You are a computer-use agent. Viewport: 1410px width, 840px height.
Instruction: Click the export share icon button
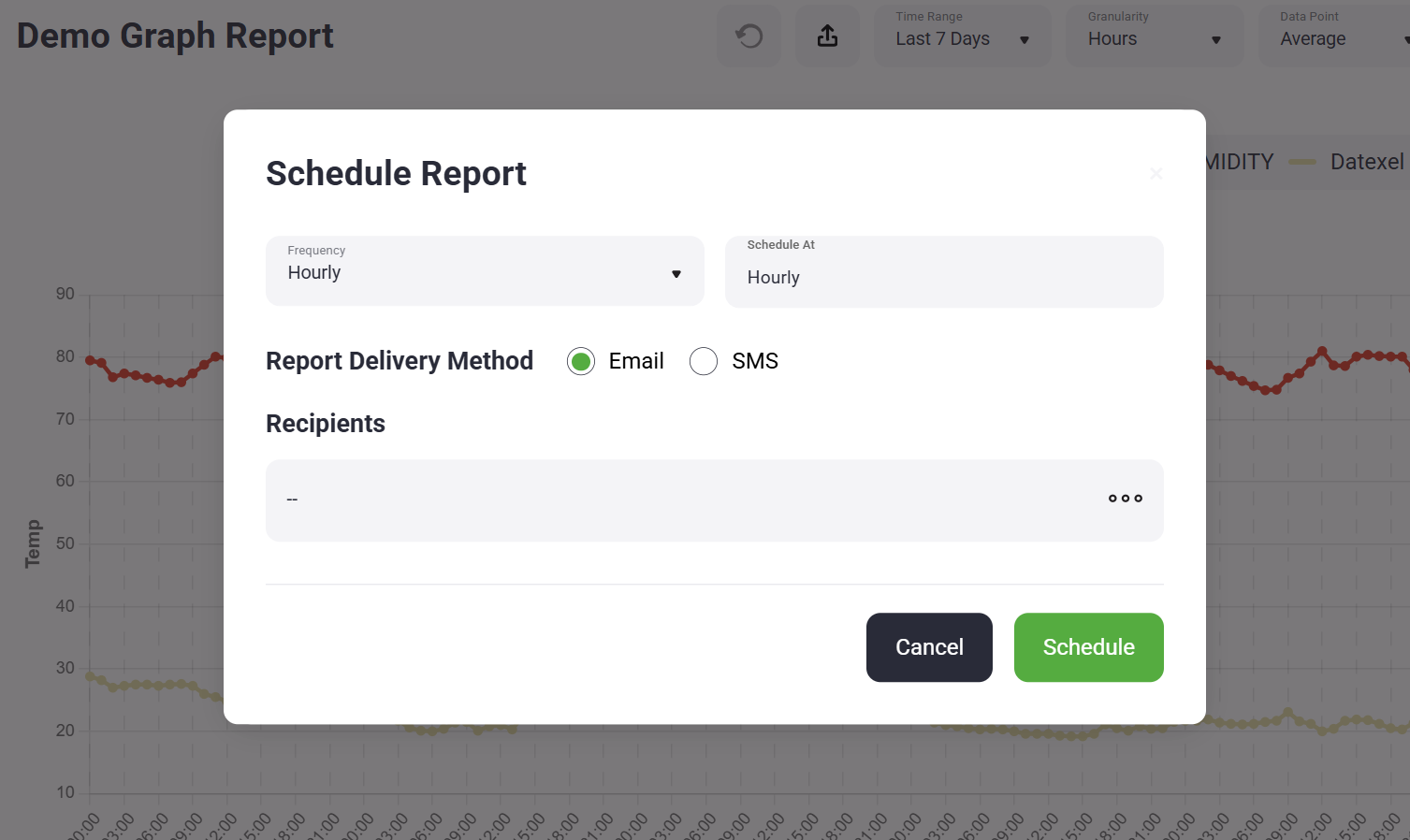click(827, 36)
